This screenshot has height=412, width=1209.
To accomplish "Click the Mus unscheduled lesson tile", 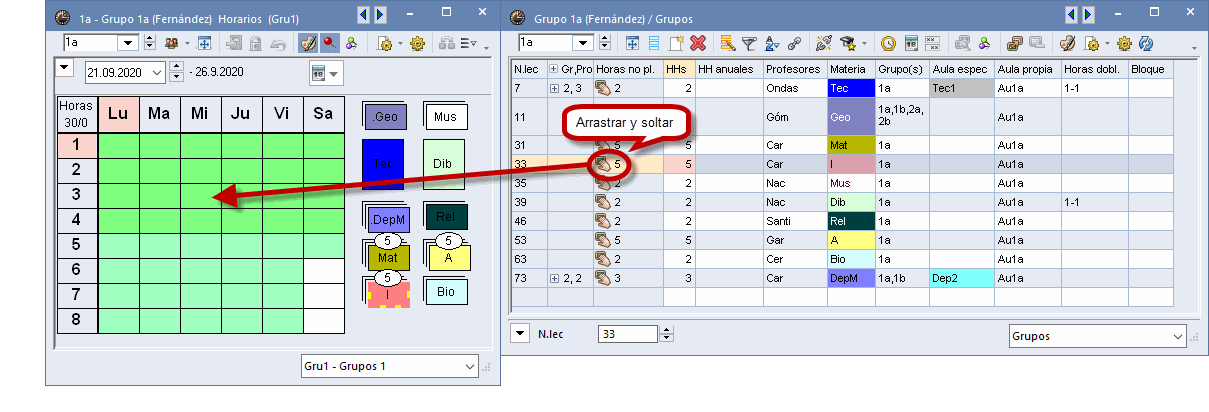I will tap(444, 116).
